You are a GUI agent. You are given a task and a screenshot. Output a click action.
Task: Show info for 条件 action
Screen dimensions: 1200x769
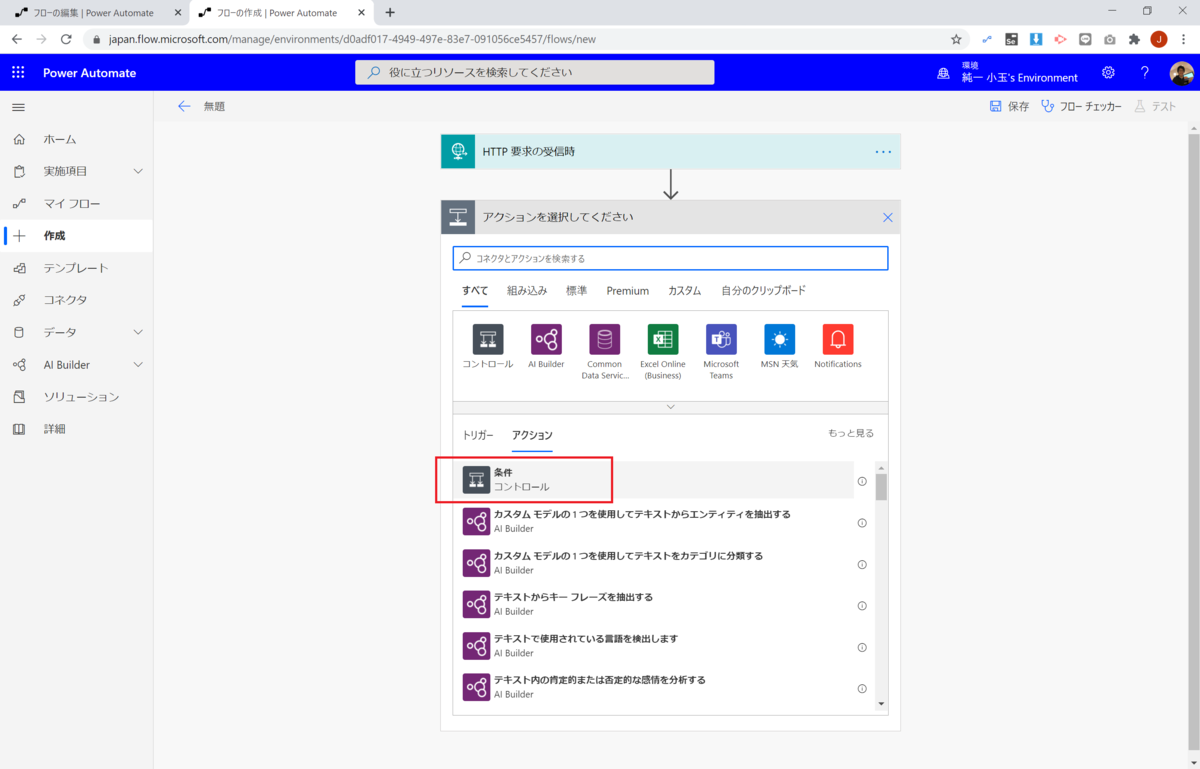click(x=862, y=481)
